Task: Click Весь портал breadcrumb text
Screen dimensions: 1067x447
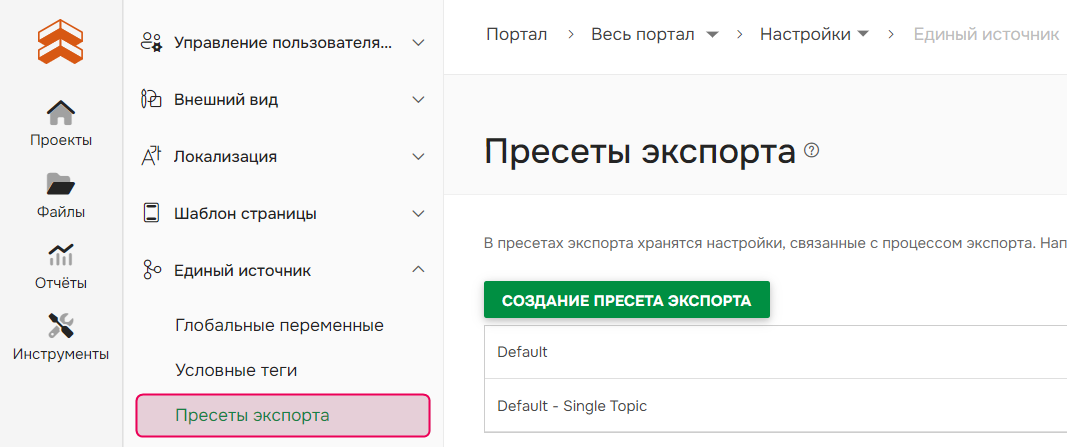Action: pyautogui.click(x=642, y=34)
